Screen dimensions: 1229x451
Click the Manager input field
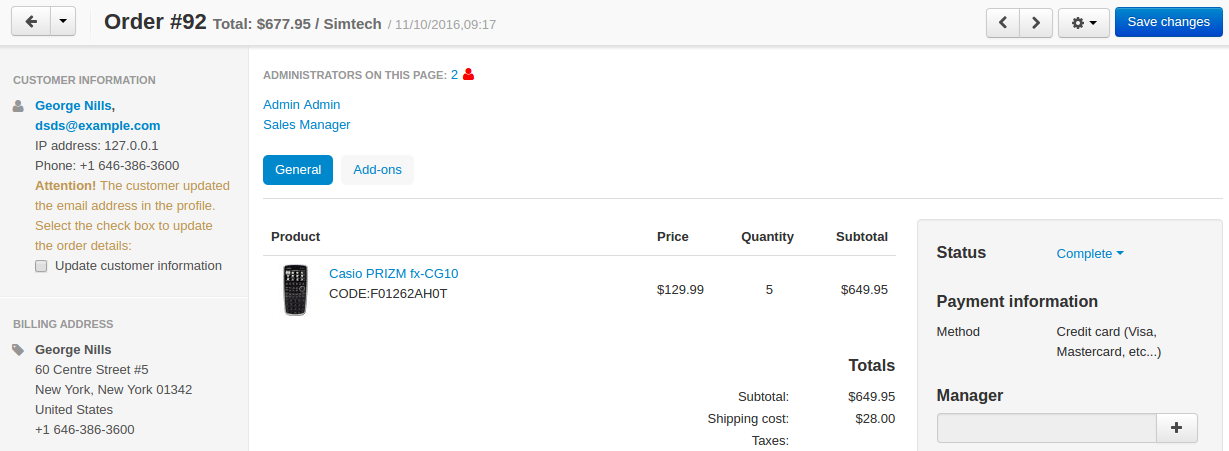click(x=1047, y=428)
